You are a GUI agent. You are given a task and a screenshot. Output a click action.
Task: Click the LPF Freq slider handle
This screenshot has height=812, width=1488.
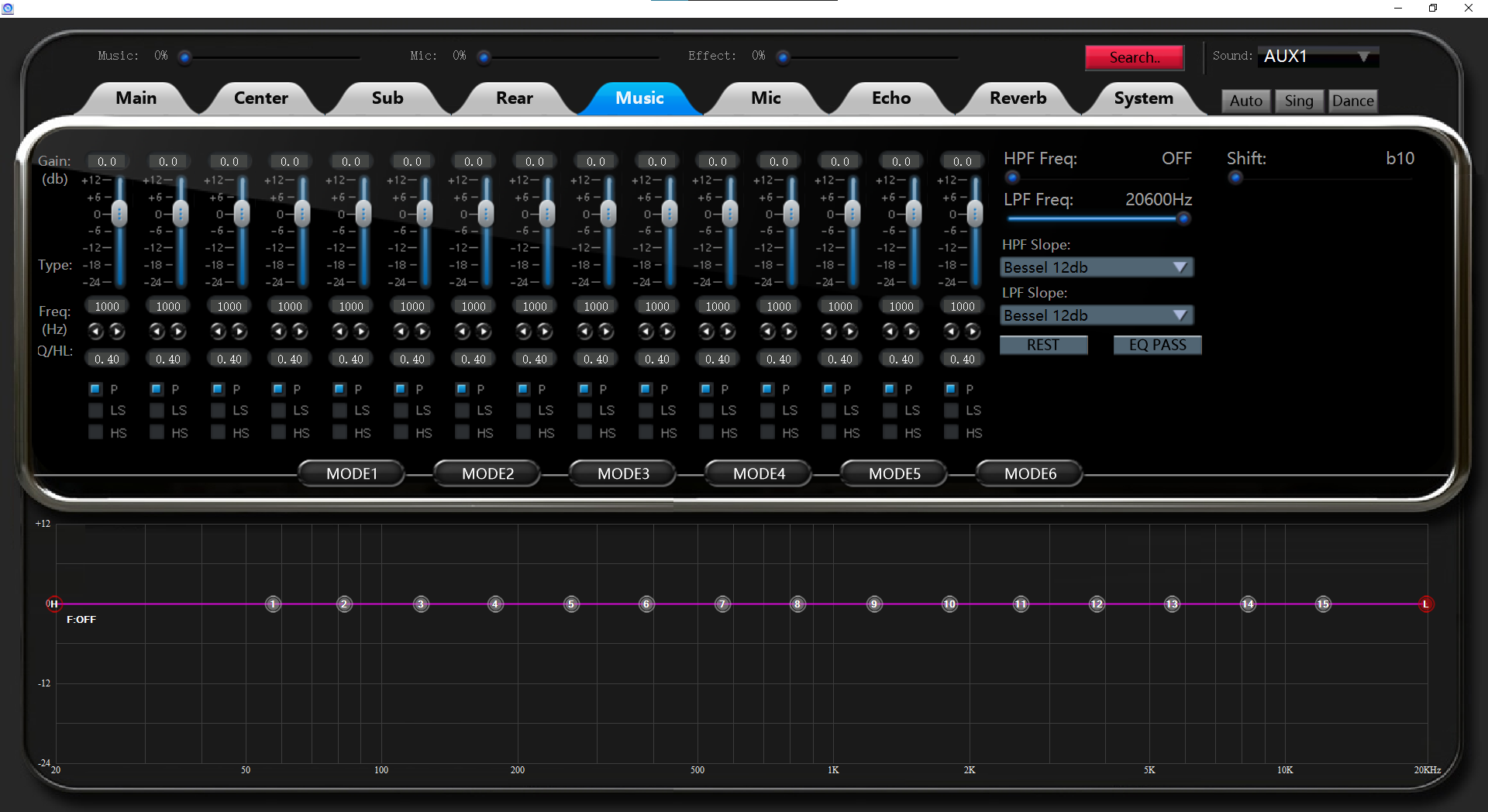(x=1183, y=218)
